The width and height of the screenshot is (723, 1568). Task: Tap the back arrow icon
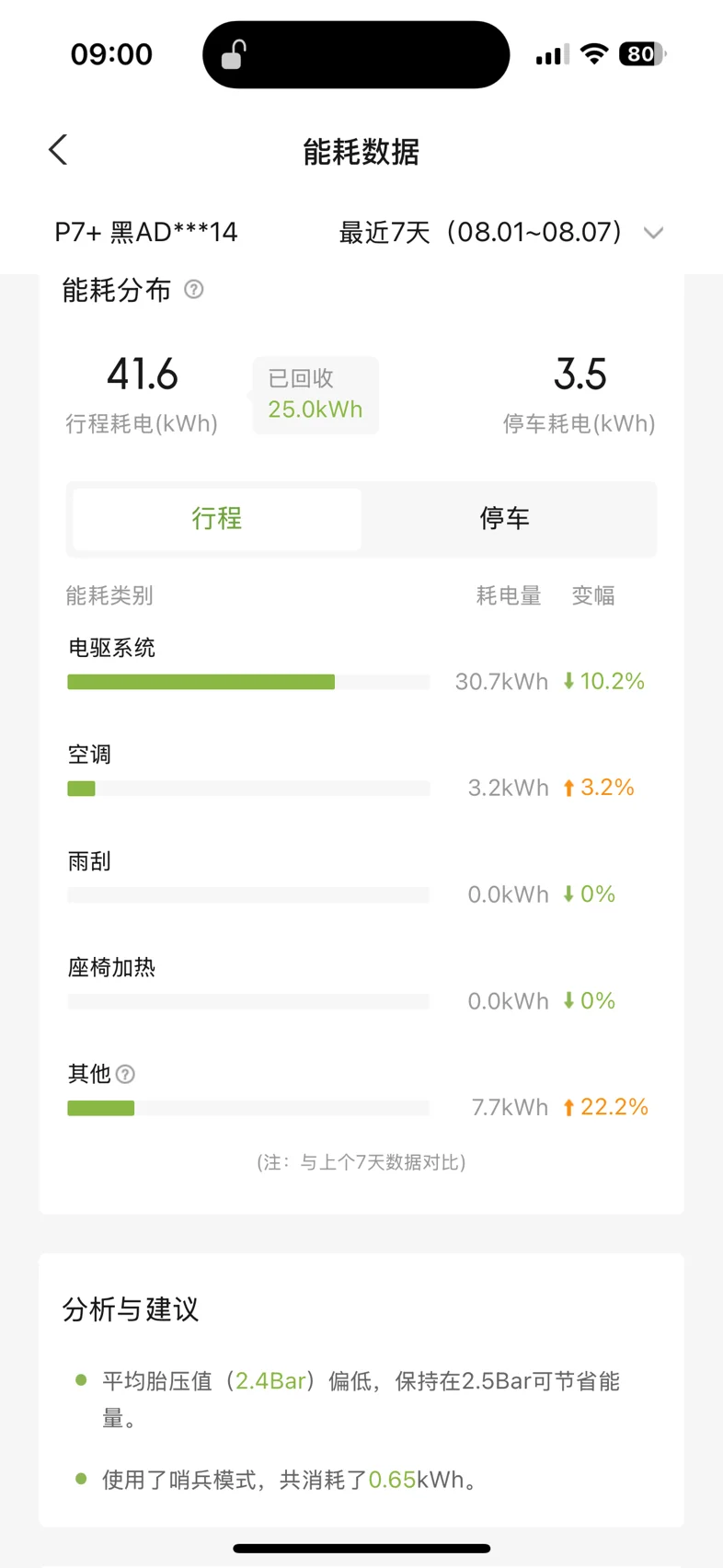coord(58,150)
